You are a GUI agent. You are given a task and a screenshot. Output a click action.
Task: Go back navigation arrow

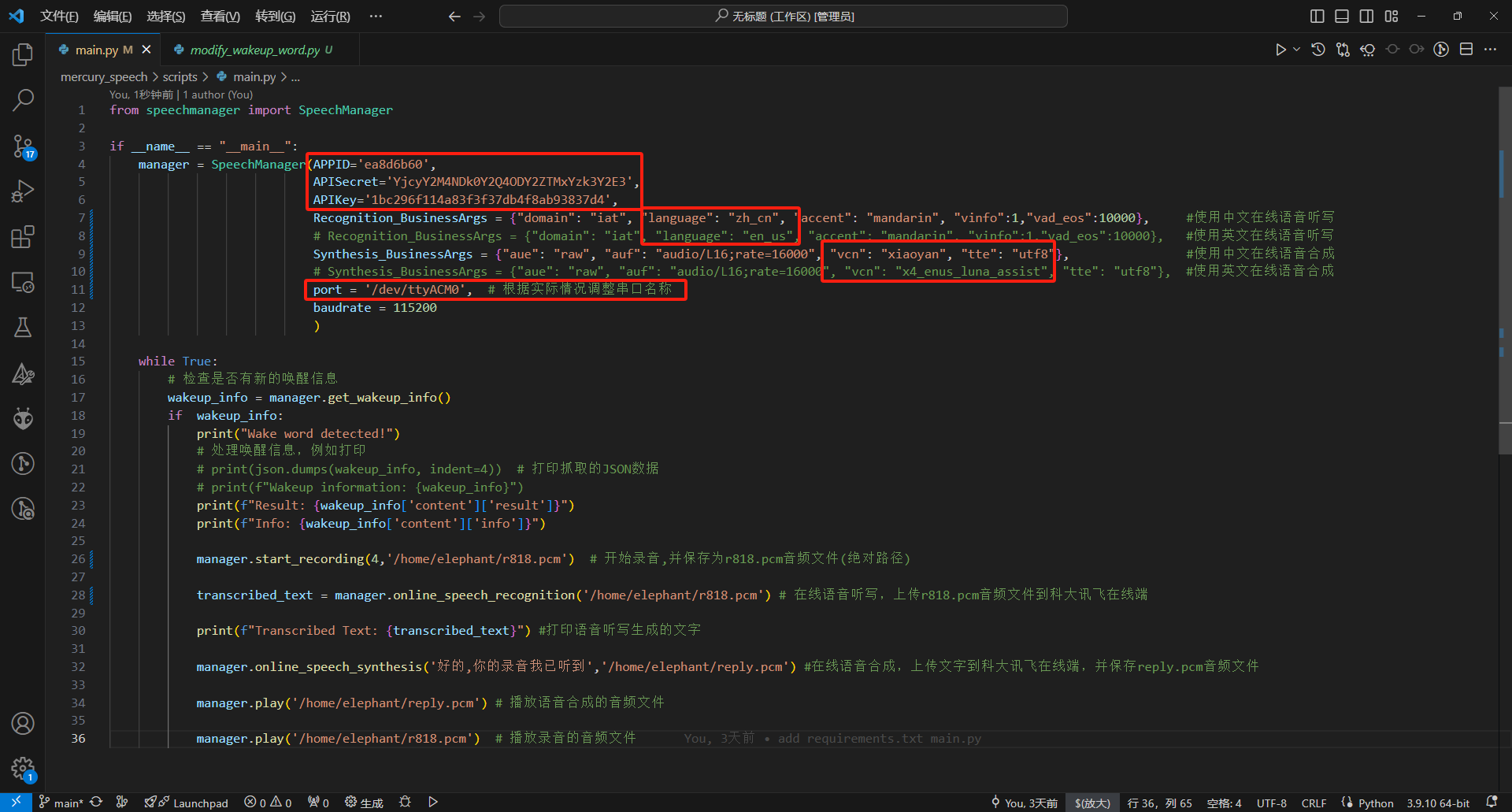tap(454, 16)
